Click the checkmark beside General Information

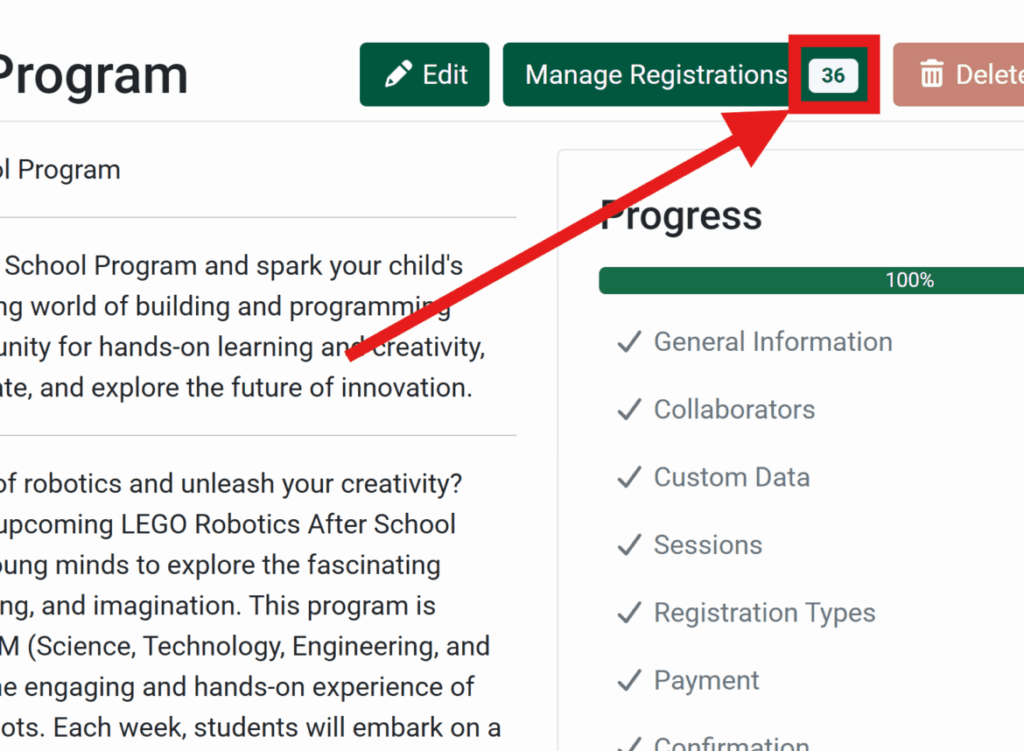[x=628, y=342]
